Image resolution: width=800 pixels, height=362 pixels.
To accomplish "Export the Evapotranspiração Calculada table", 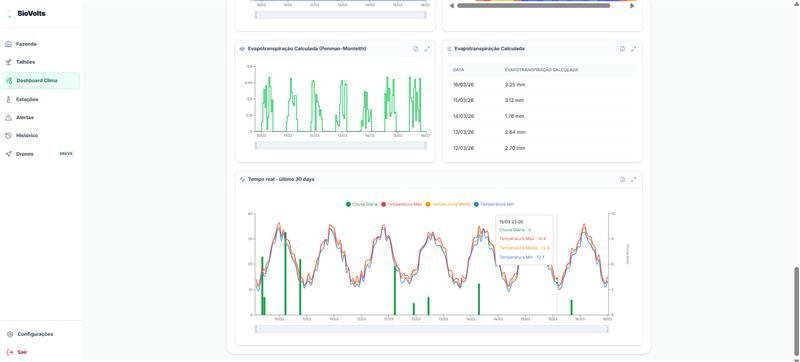I will click(x=622, y=49).
